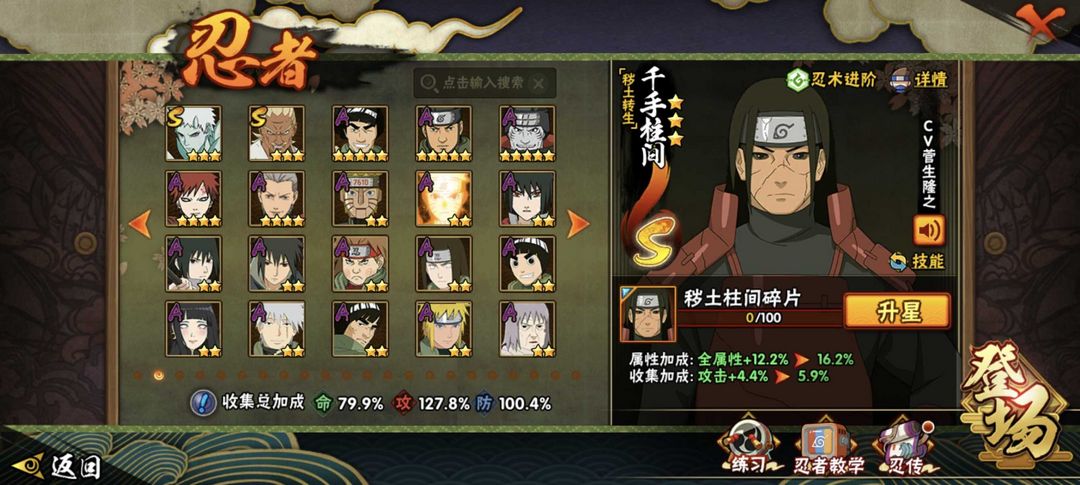Screen dimensions: 1080x485
Task: Click the 秽土柱间碎片 fragment progress bar
Action: tap(760, 318)
